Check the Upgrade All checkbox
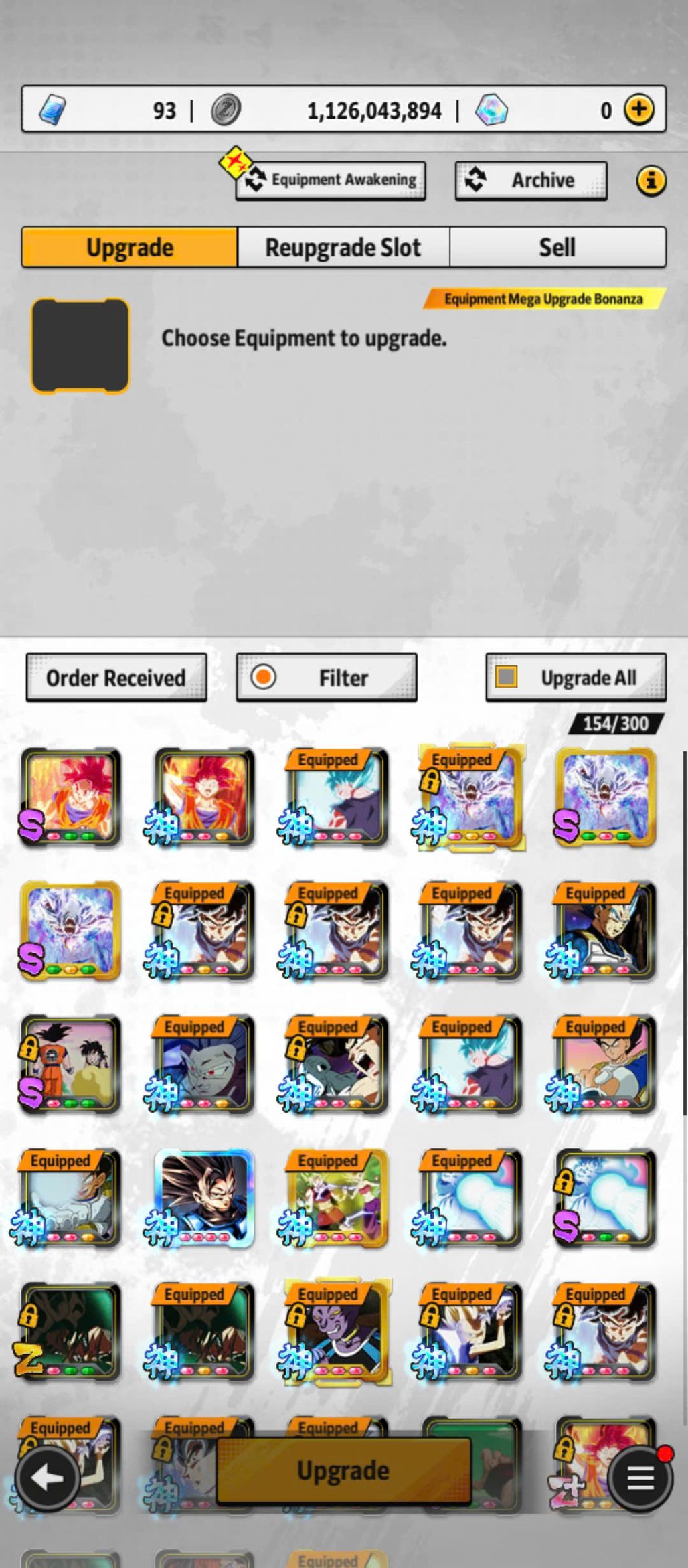688x1568 pixels. pyautogui.click(x=506, y=677)
